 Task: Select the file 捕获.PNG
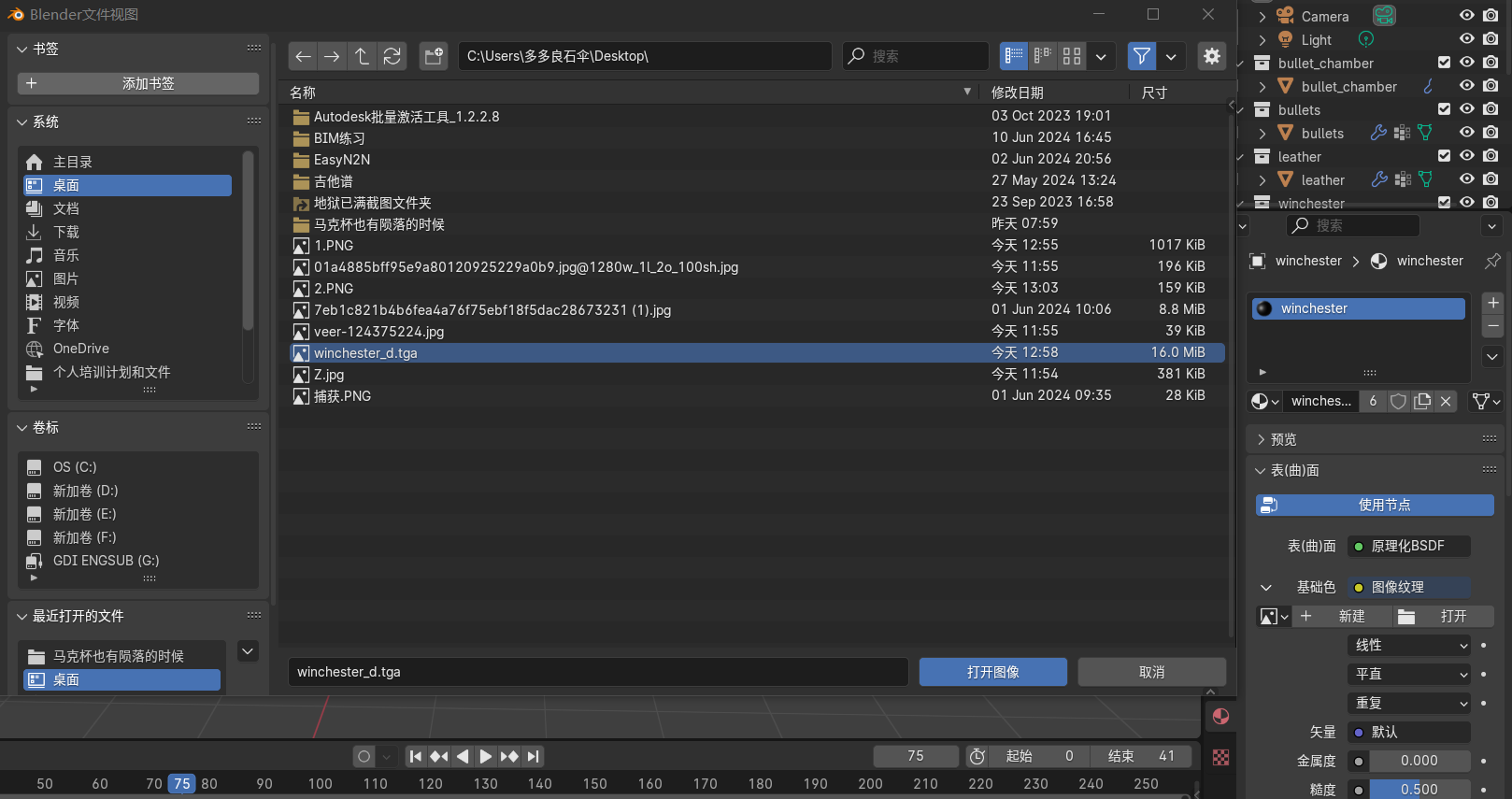(x=757, y=396)
